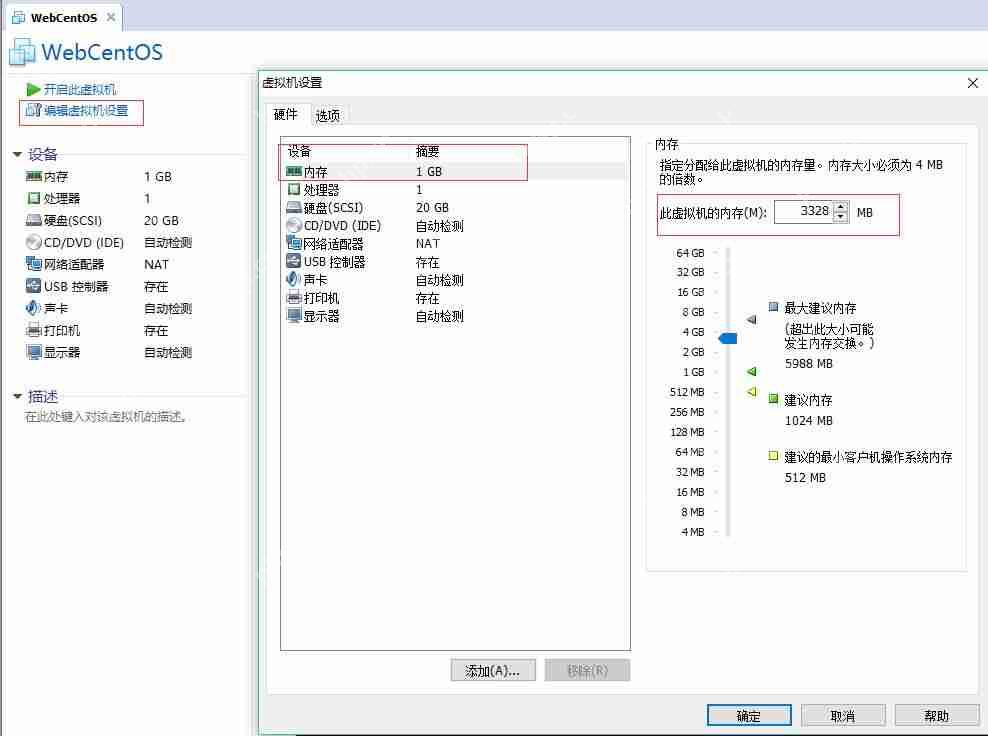The image size is (988, 736).
Task: Select hard disk icon in dialog list
Action: 294,207
